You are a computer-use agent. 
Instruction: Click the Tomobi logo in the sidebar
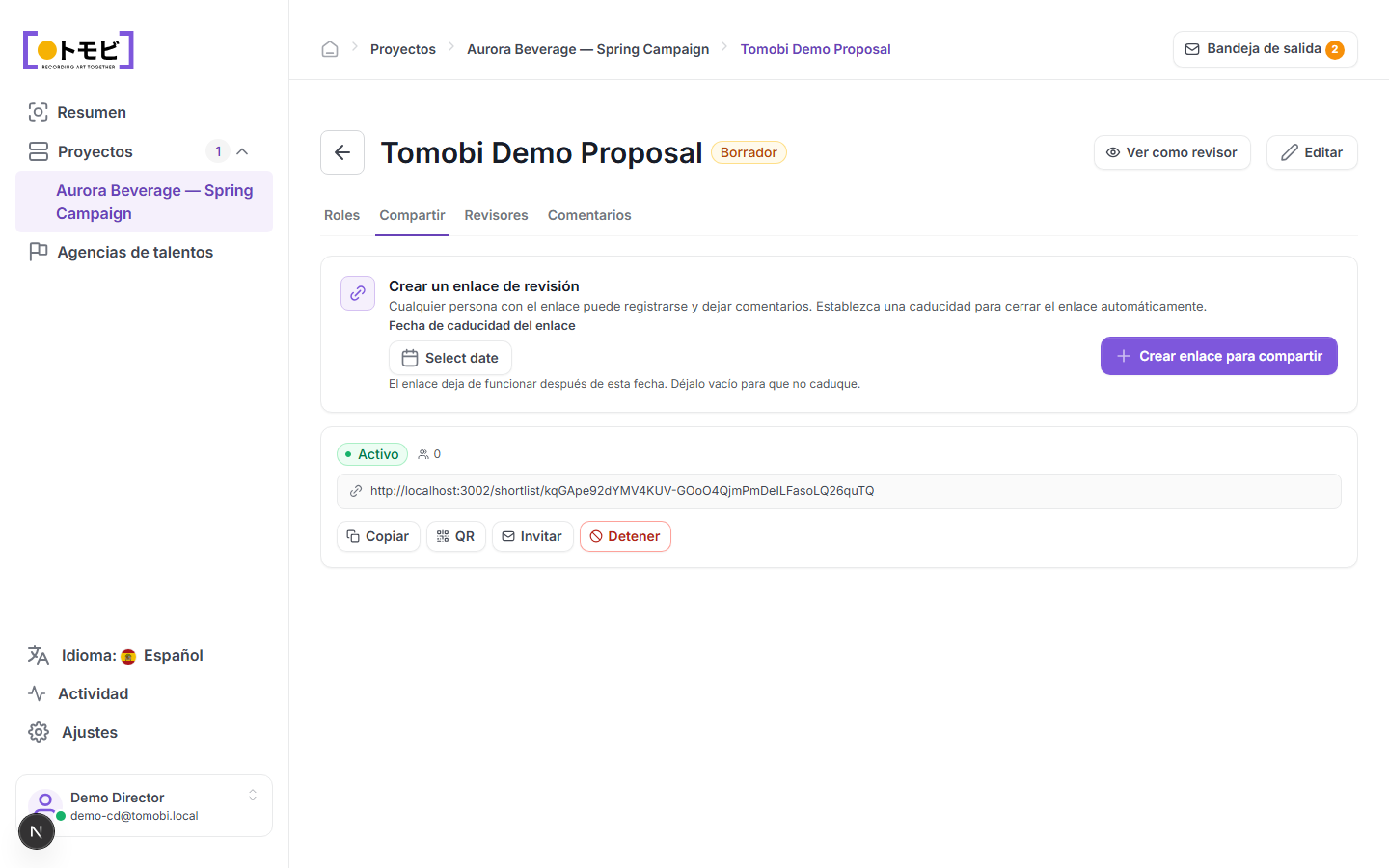[x=78, y=50]
